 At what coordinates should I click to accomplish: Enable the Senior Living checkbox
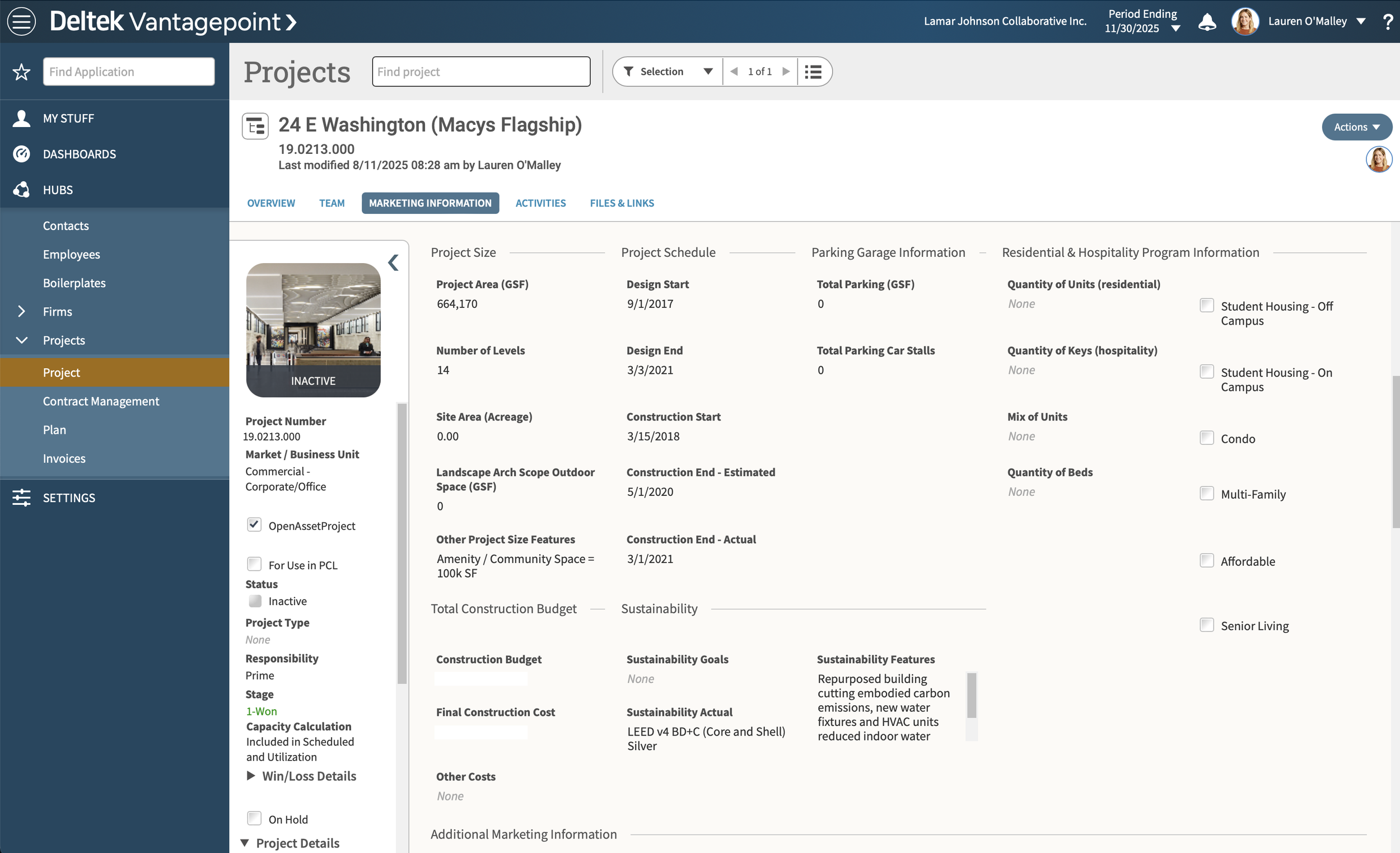(1206, 625)
